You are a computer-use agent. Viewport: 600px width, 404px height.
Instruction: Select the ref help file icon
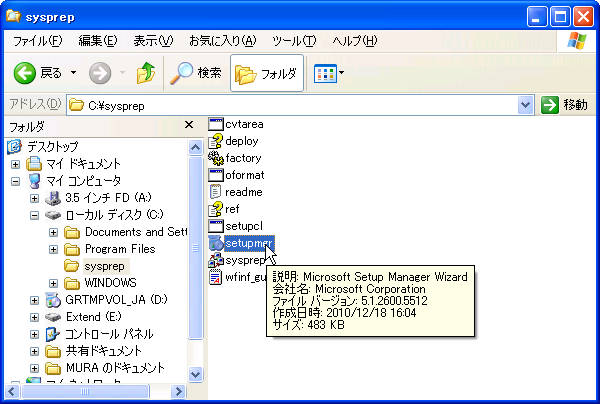[216, 209]
